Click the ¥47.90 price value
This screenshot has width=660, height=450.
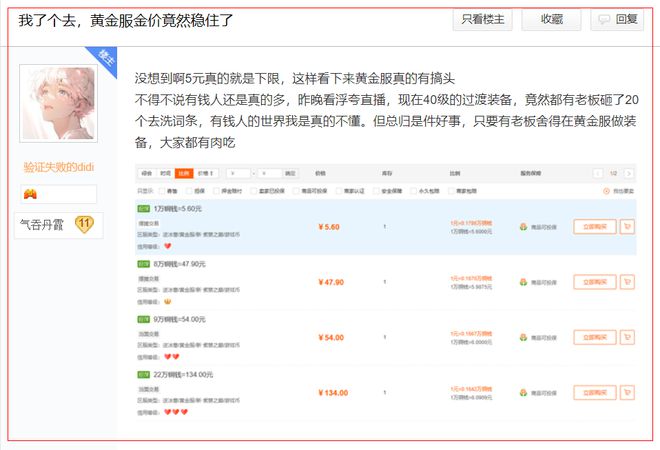tap(331, 282)
